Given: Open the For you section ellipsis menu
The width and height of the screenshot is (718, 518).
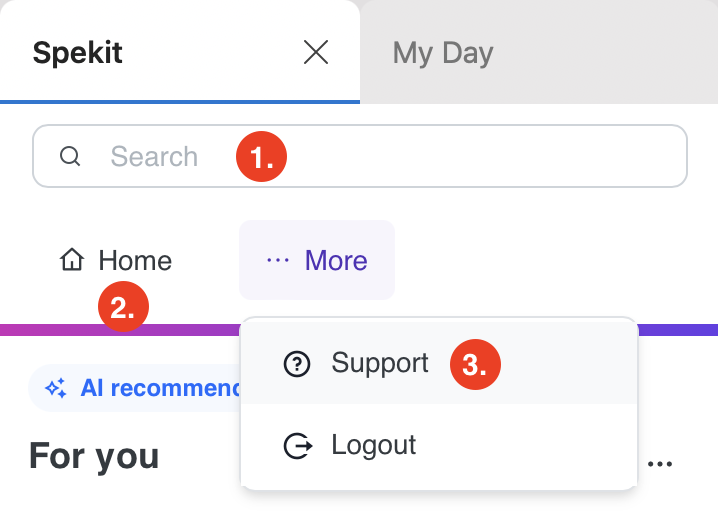Looking at the screenshot, I should coord(660,464).
